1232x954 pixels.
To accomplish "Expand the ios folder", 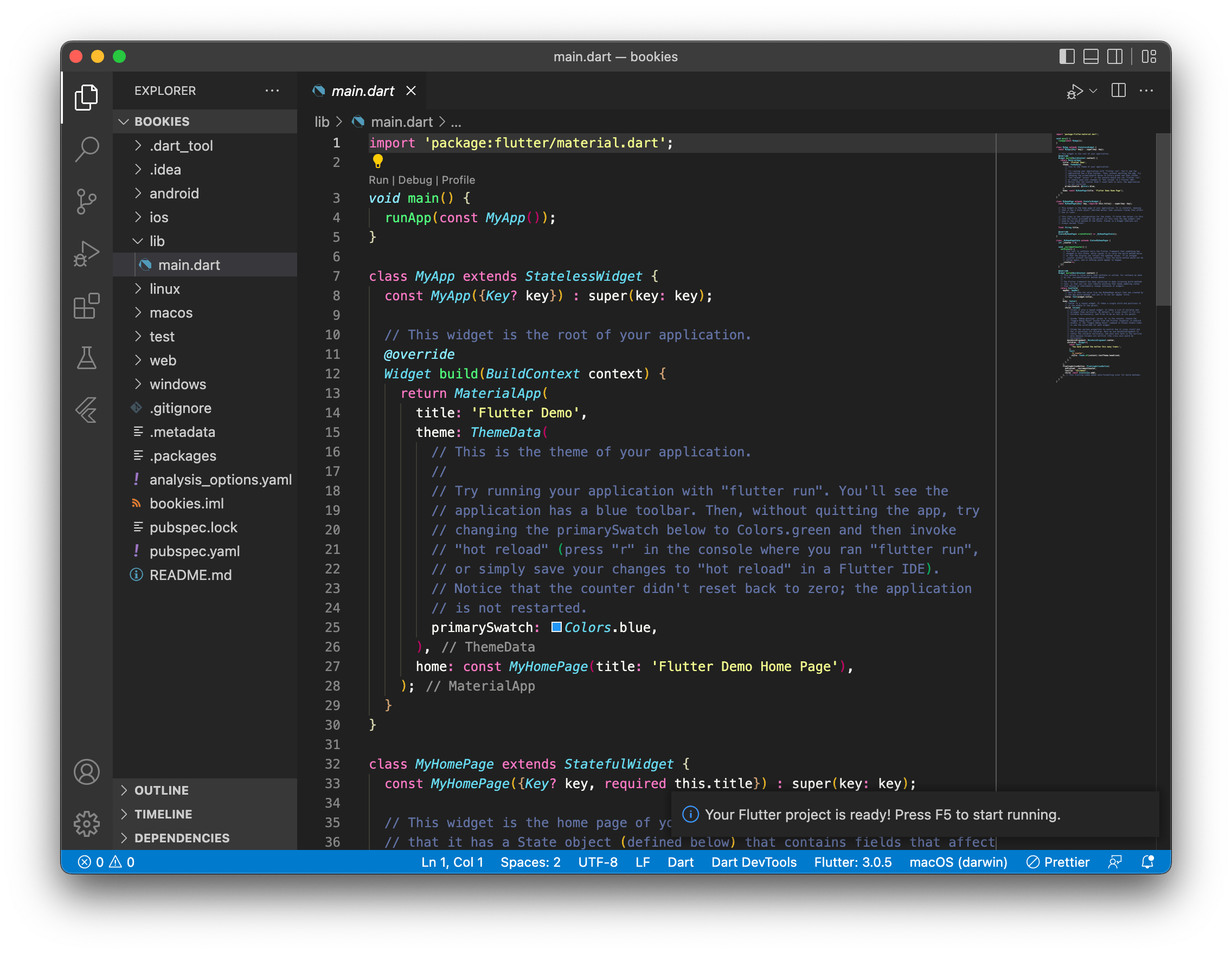I will (x=206, y=217).
